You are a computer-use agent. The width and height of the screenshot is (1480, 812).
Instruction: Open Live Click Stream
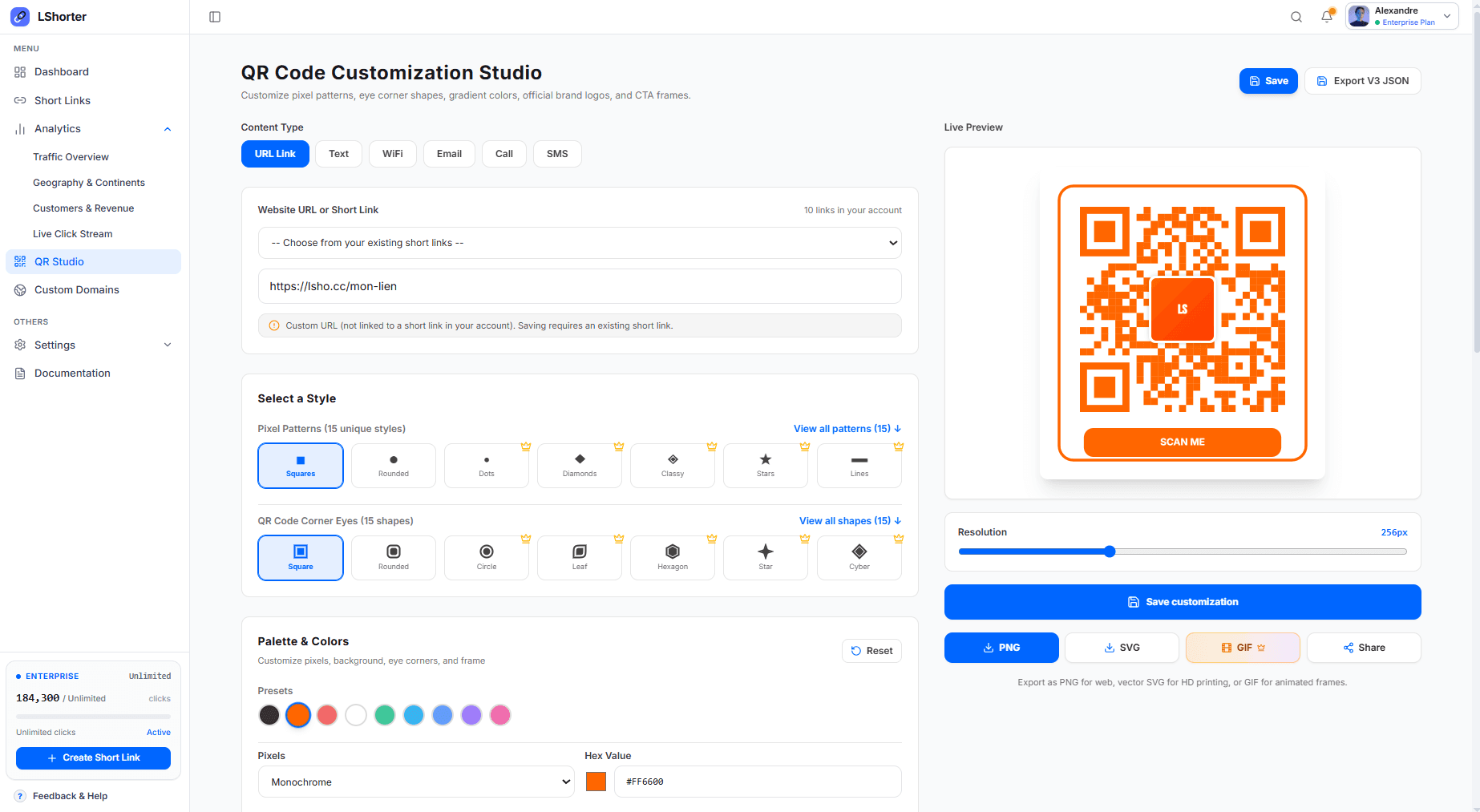73,234
